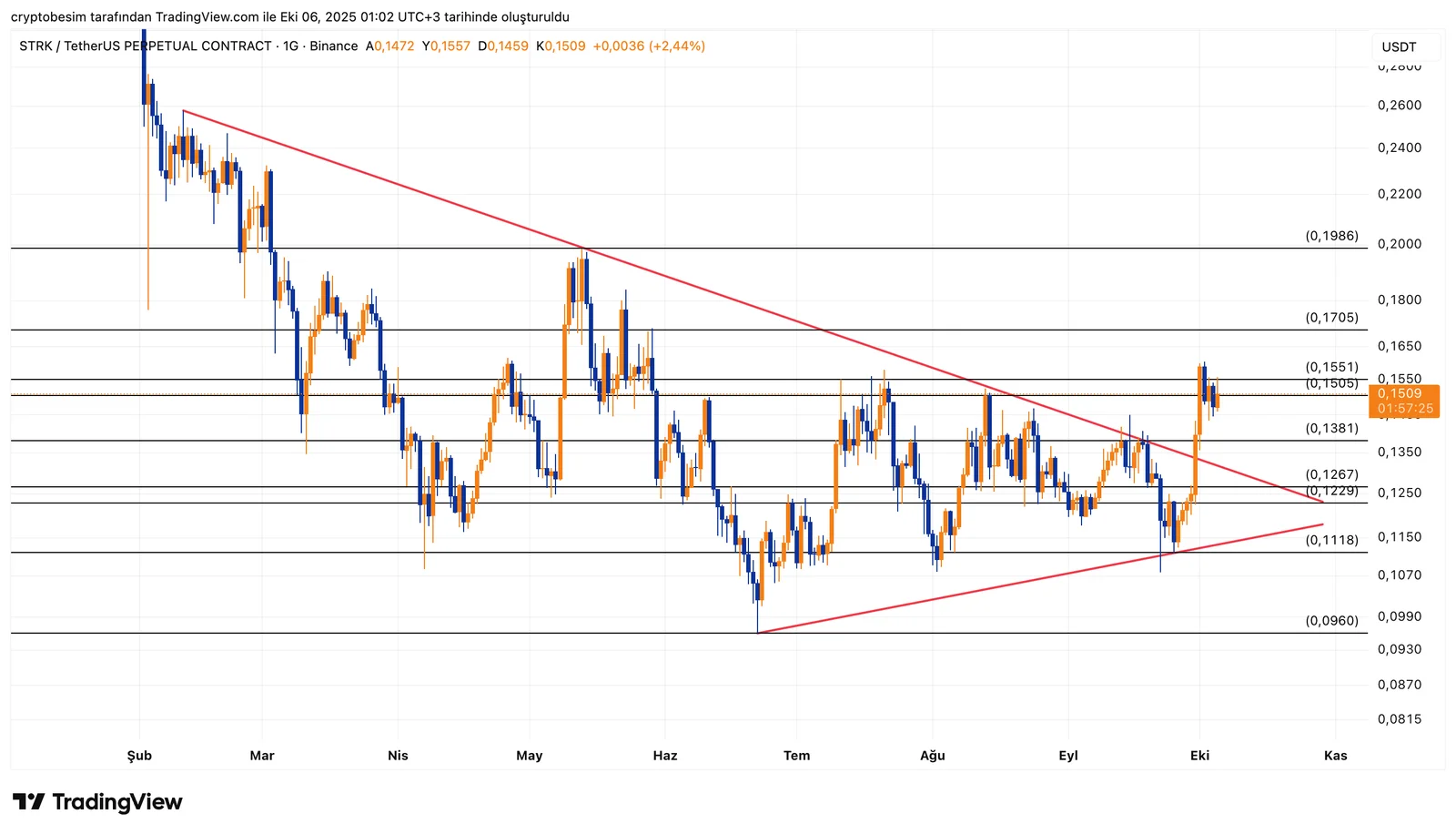This screenshot has height=834, width=1456.
Task: Click the 0,2600 price axis value
Action: 1399,106
